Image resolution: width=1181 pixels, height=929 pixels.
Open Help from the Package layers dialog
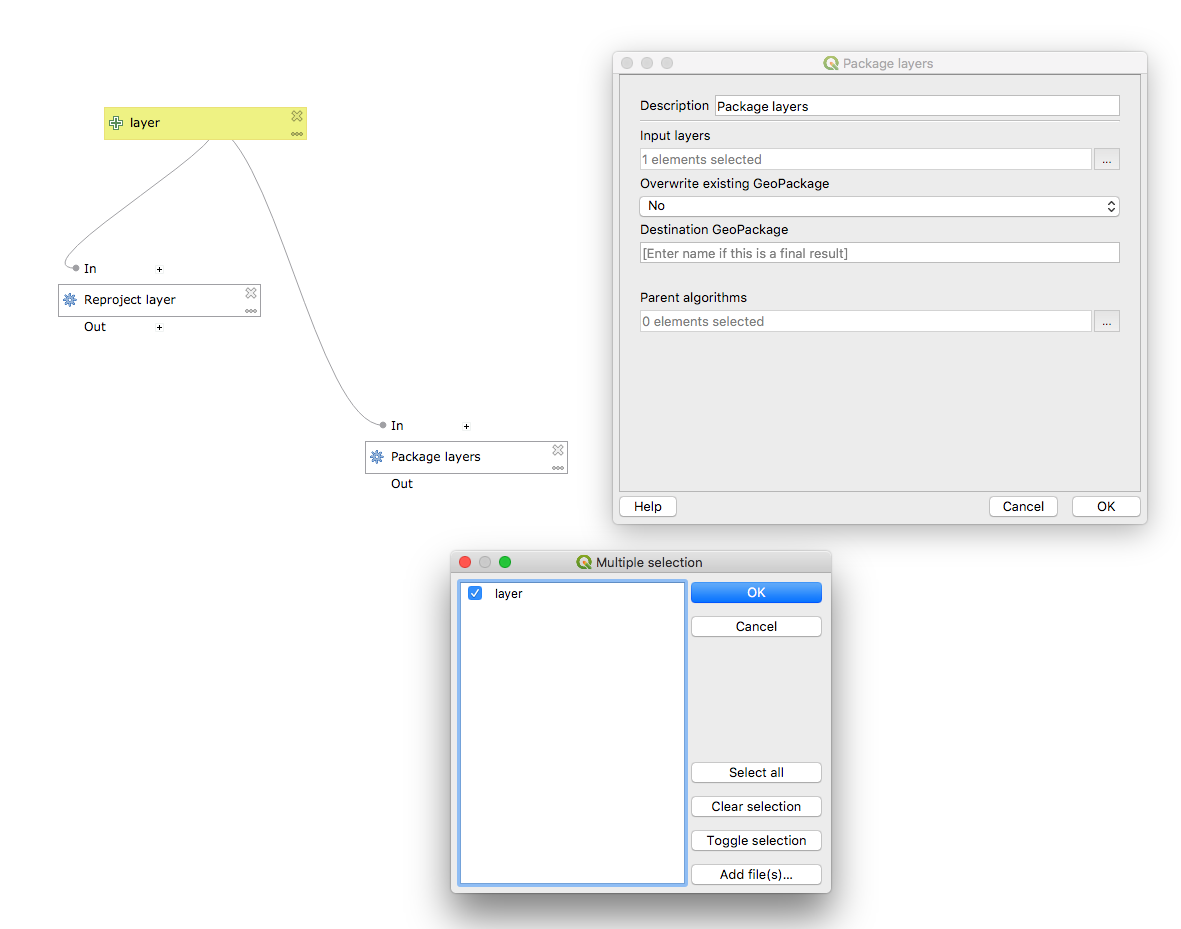(647, 506)
